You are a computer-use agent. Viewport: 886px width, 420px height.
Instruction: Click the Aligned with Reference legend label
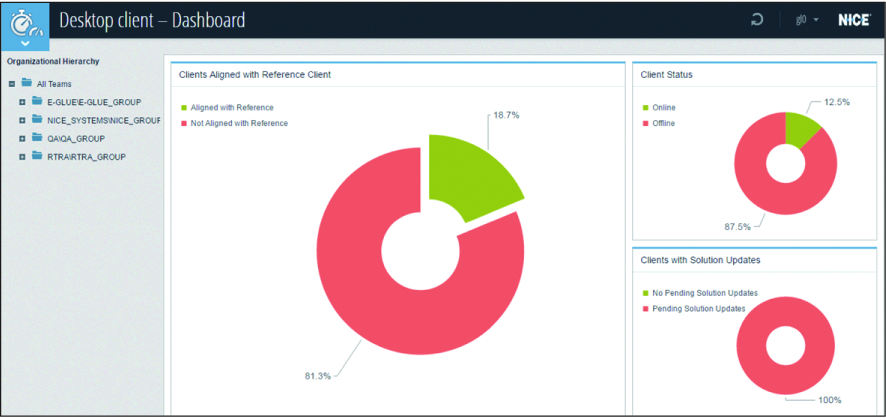[x=232, y=107]
